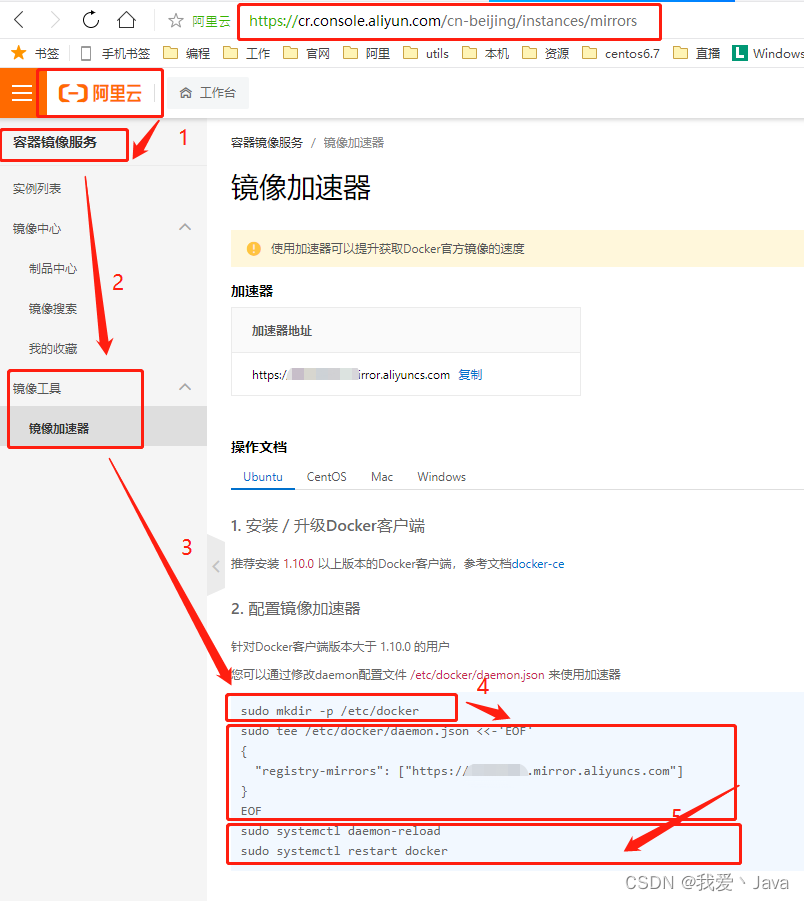Viewport: 804px width, 901px height.
Task: Click the 阿里云 site label in address bar
Action: point(211,21)
